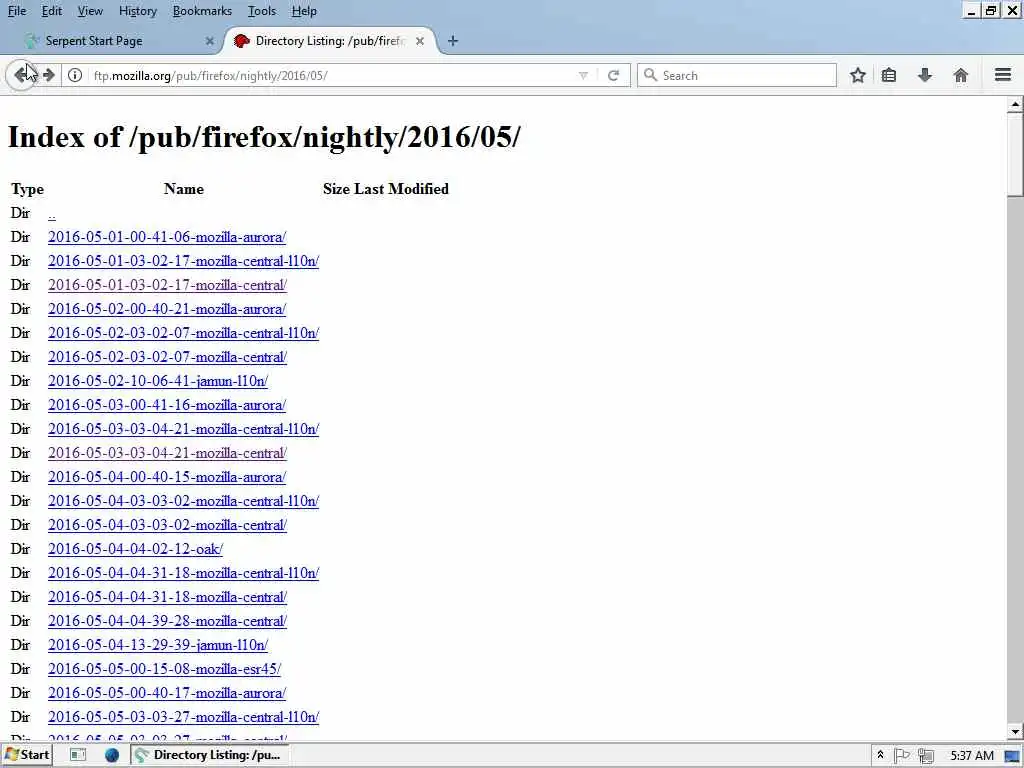The height and width of the screenshot is (768, 1024).
Task: Open 2016-05-03-03-04-21-mozilla-central-l10n folder
Action: point(183,429)
